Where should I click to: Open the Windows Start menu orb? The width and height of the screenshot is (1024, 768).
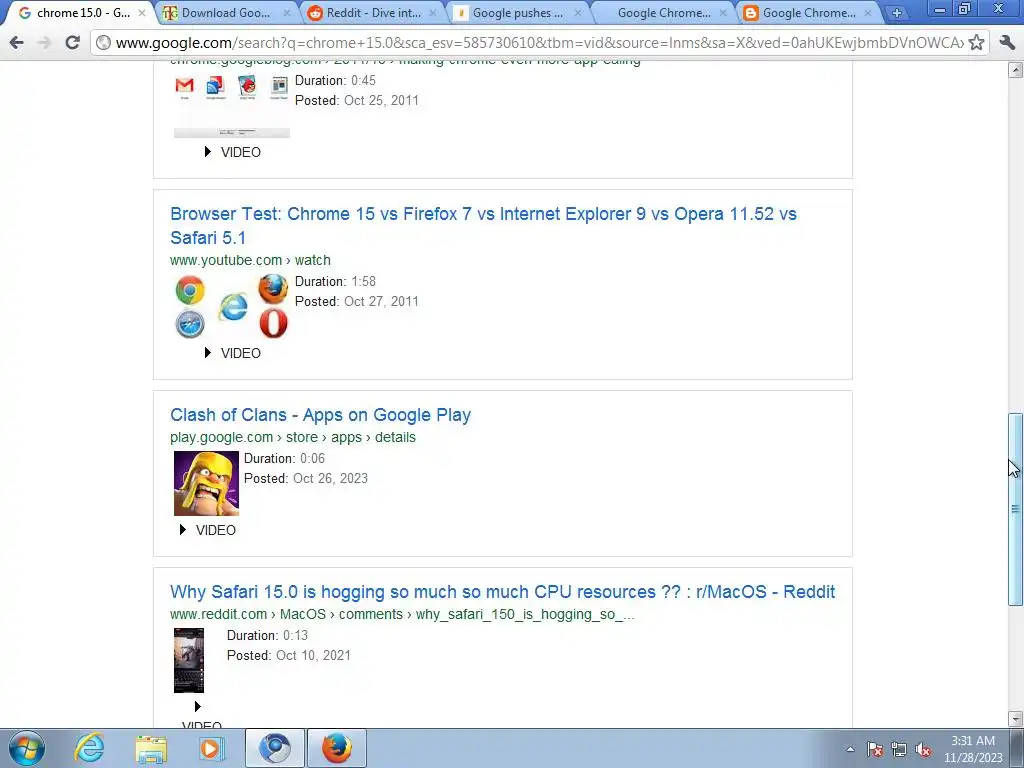click(27, 748)
